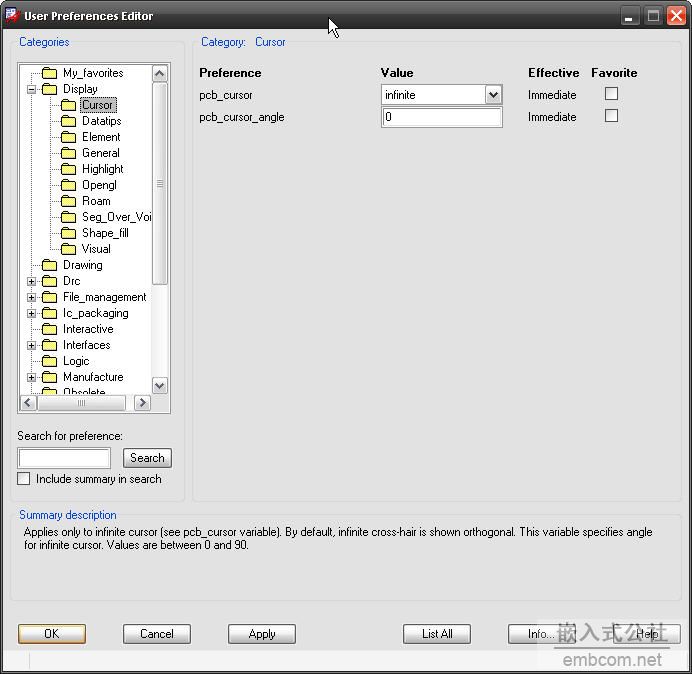The width and height of the screenshot is (692, 674).
Task: Click the Opengl folder icon
Action: click(x=68, y=185)
